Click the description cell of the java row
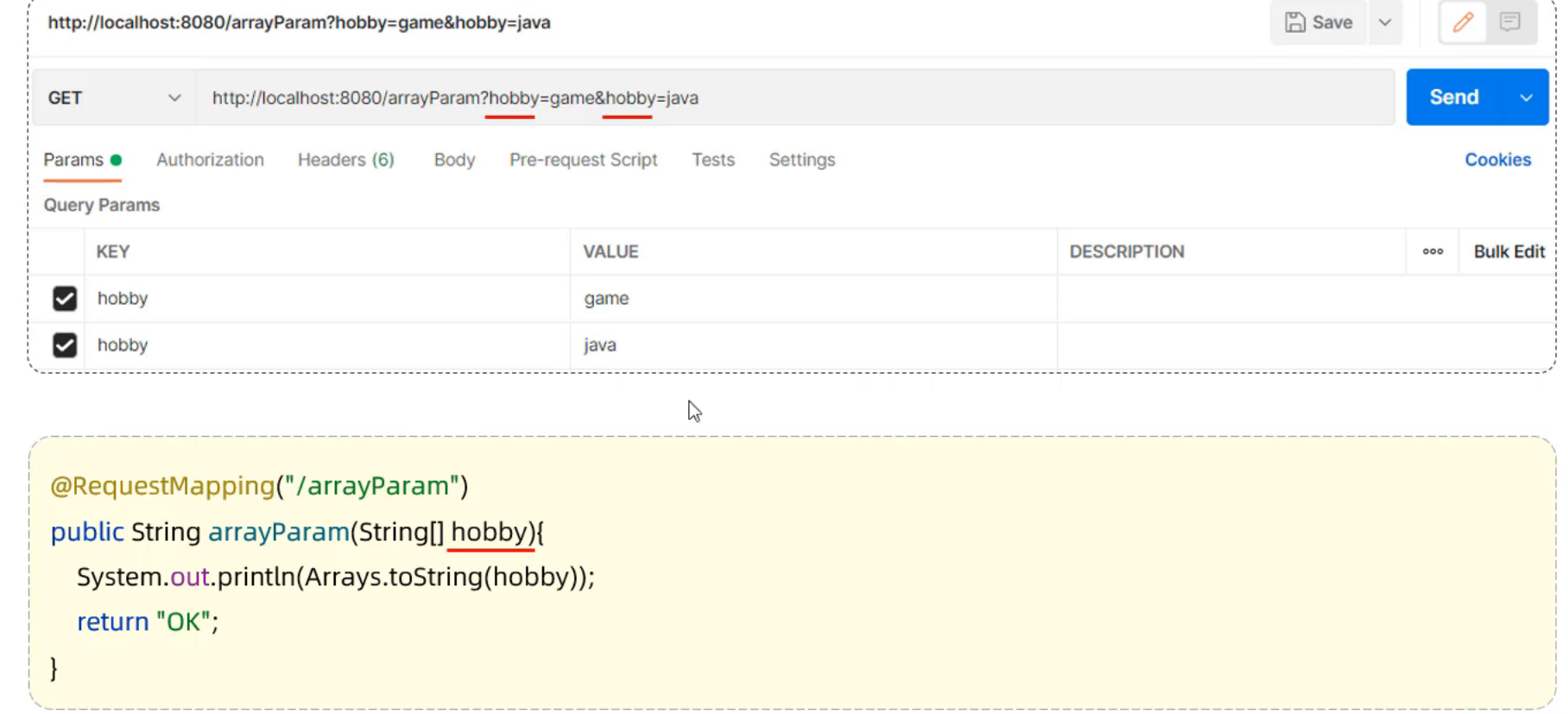Screen dimensions: 1568x714 1306,345
